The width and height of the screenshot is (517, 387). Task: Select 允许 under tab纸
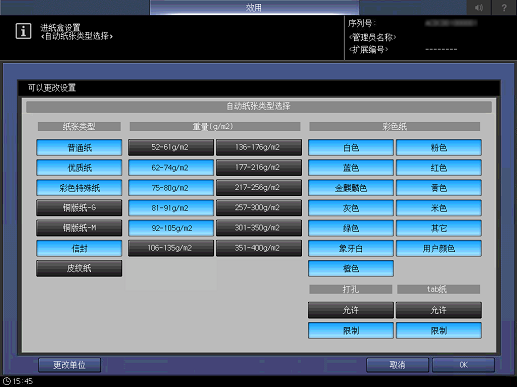click(x=439, y=310)
